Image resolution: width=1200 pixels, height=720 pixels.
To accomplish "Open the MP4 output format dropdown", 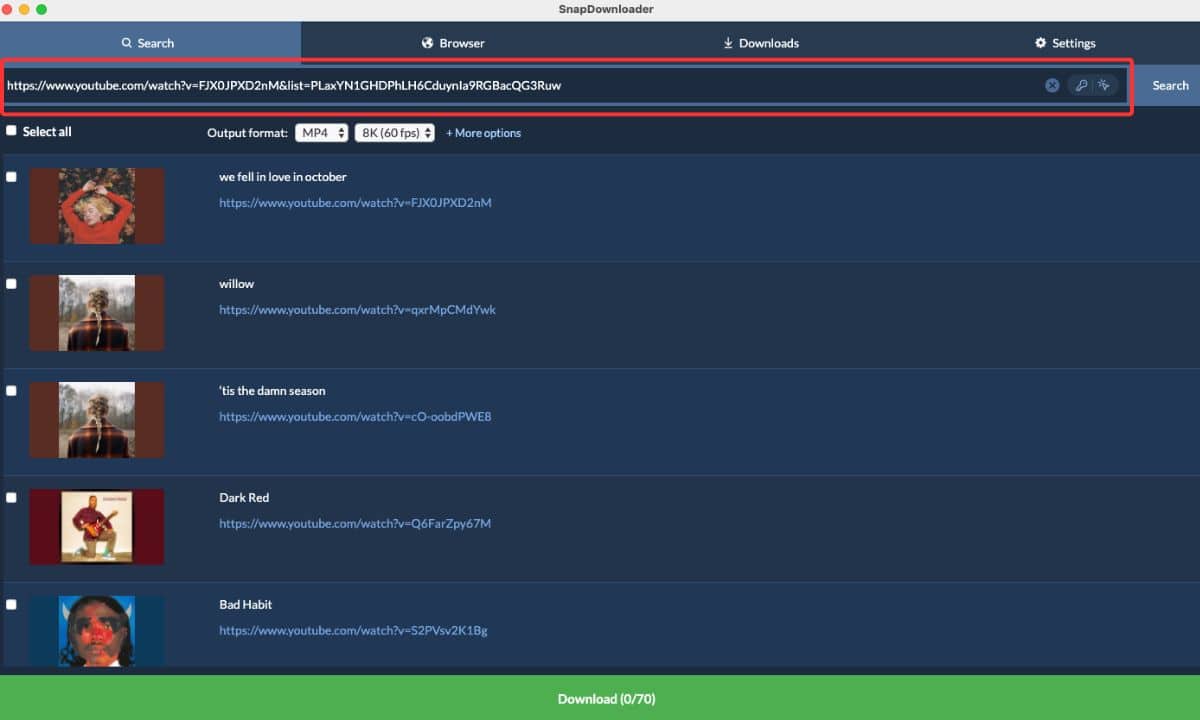I will 322,133.
